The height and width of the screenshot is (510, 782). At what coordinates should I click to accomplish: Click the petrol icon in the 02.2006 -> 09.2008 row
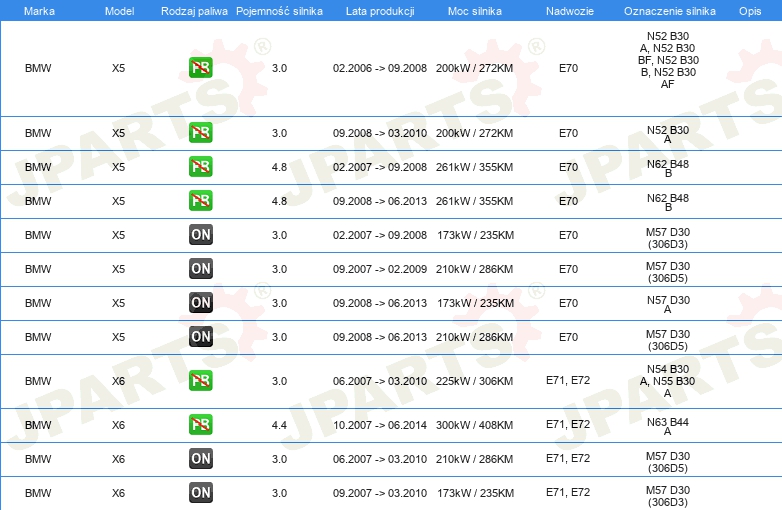point(200,68)
